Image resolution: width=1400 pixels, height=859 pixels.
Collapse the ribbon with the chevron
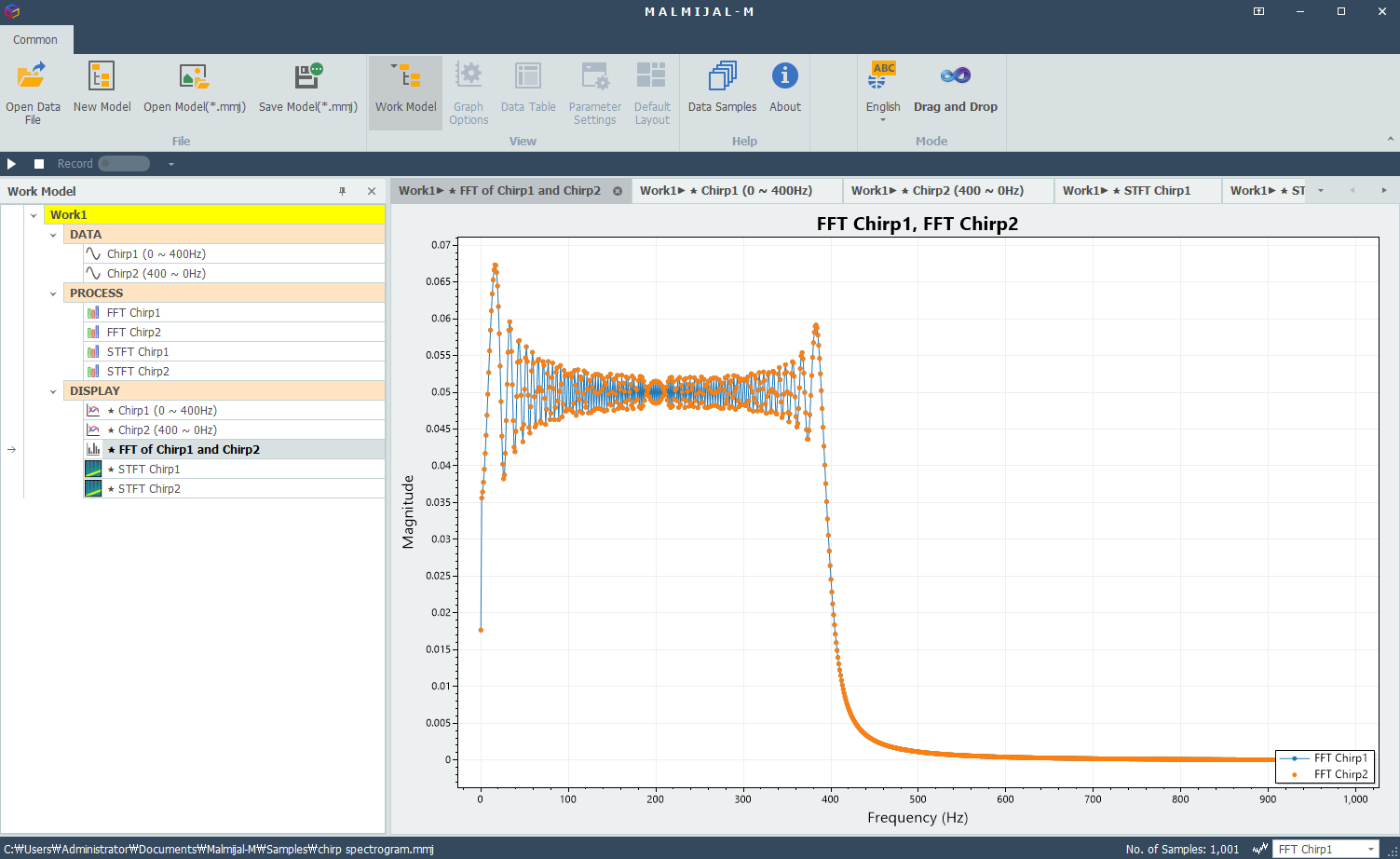[x=1391, y=140]
